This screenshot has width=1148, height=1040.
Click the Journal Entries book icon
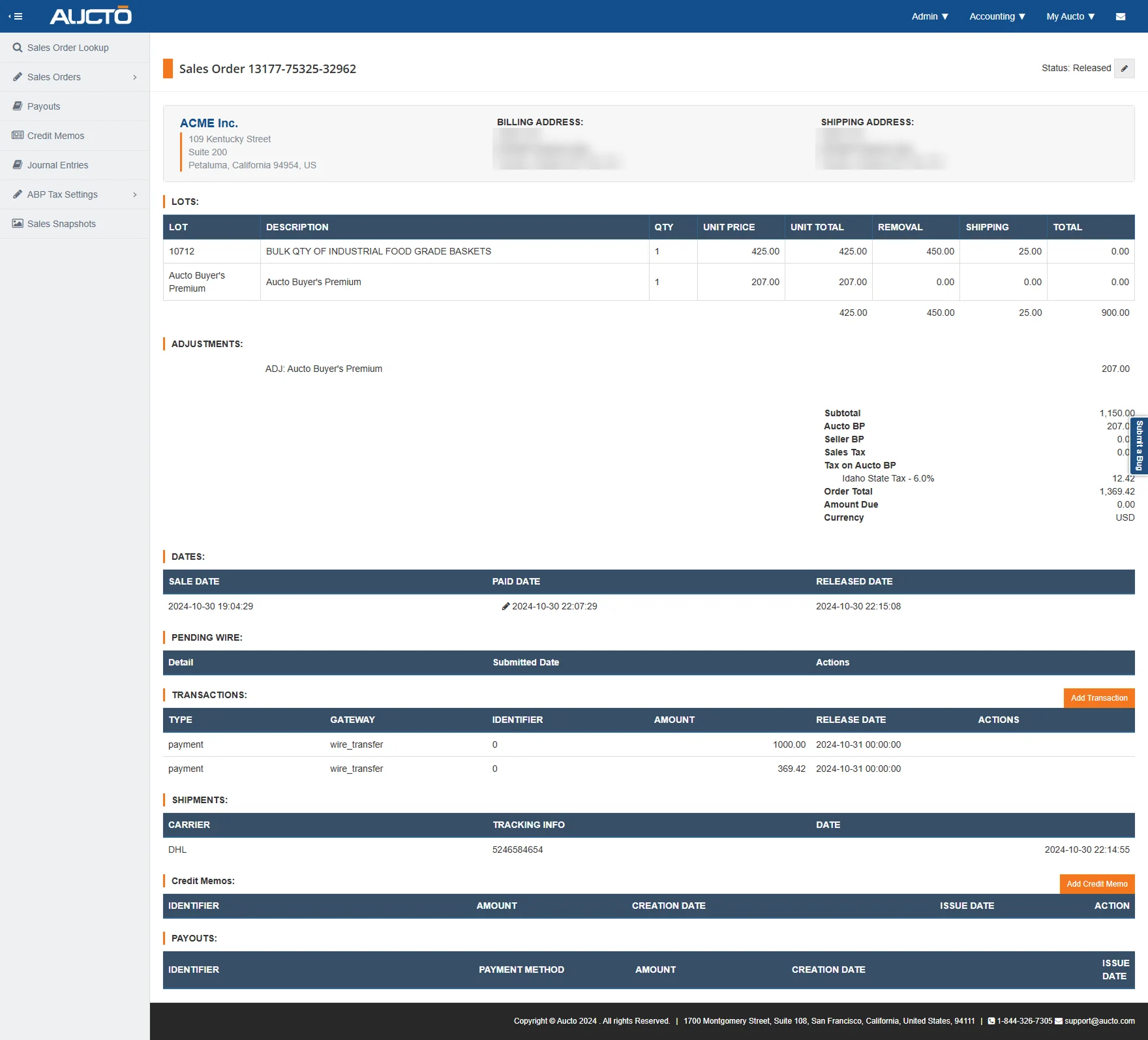(x=18, y=165)
